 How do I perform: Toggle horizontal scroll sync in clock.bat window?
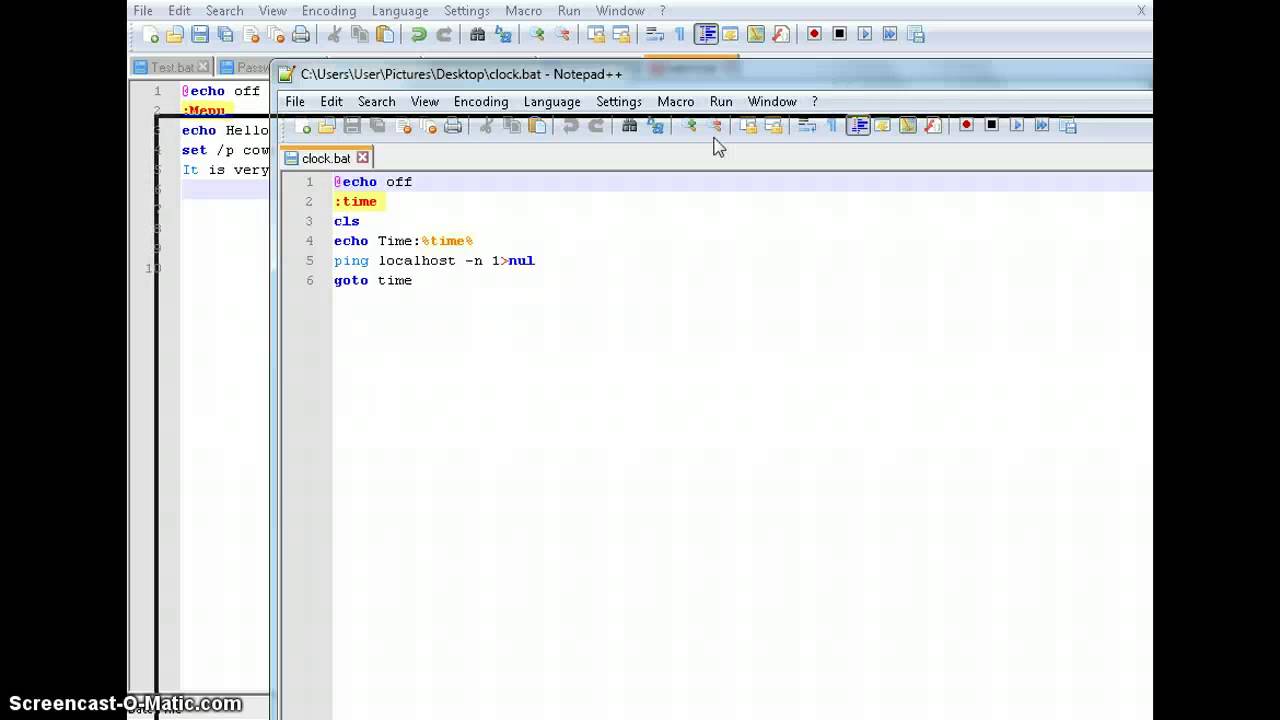(x=772, y=126)
